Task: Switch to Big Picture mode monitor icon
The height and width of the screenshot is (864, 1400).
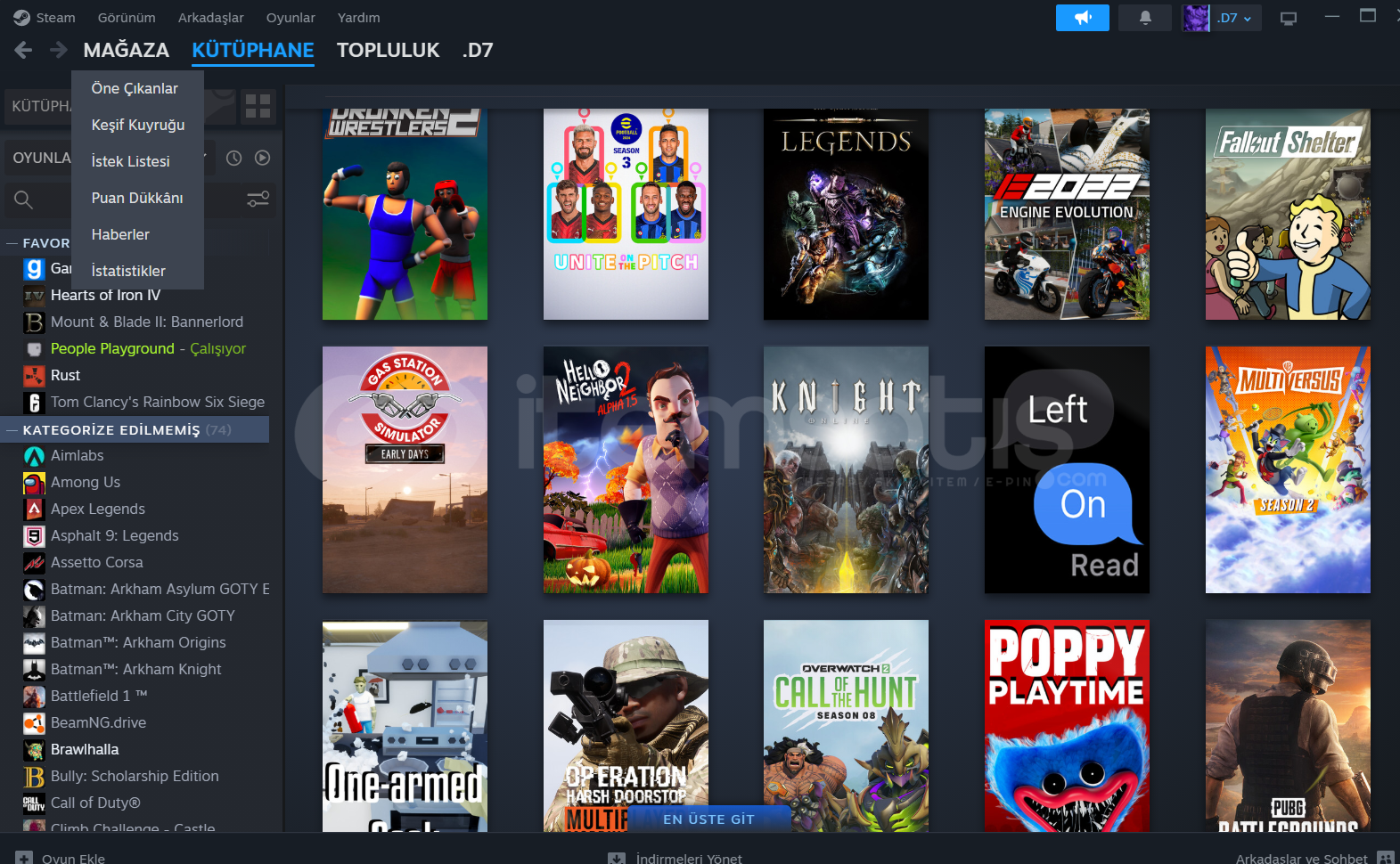Action: pyautogui.click(x=1289, y=18)
